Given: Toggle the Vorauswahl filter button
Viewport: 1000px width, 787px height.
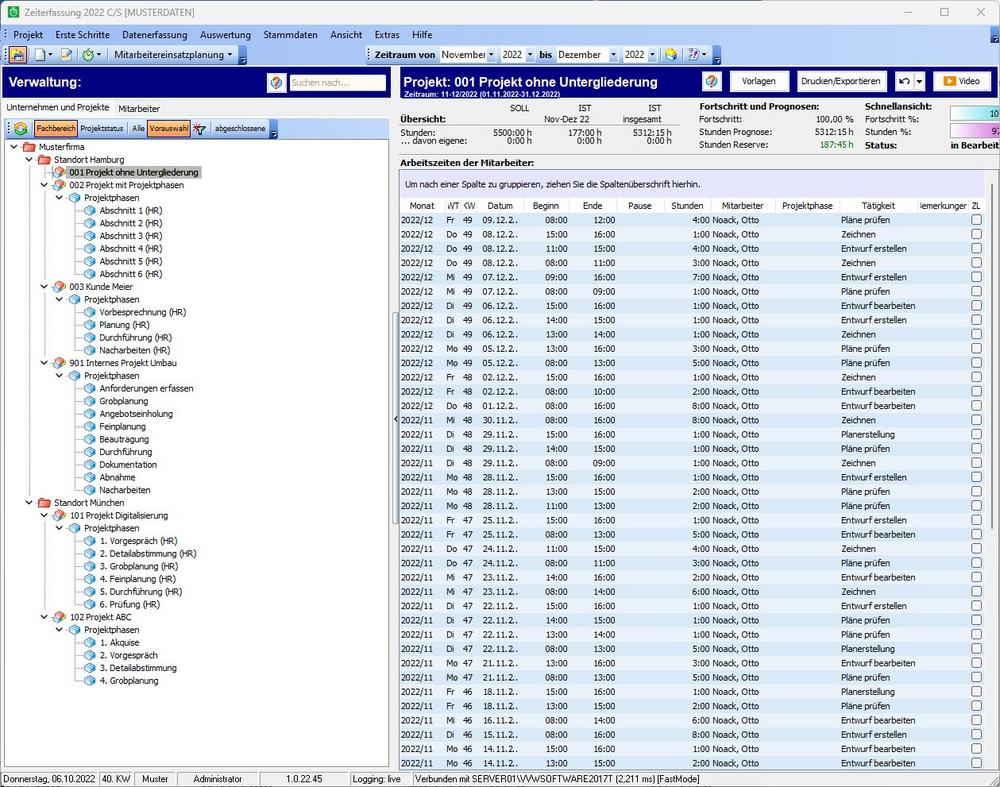Looking at the screenshot, I should point(168,129).
